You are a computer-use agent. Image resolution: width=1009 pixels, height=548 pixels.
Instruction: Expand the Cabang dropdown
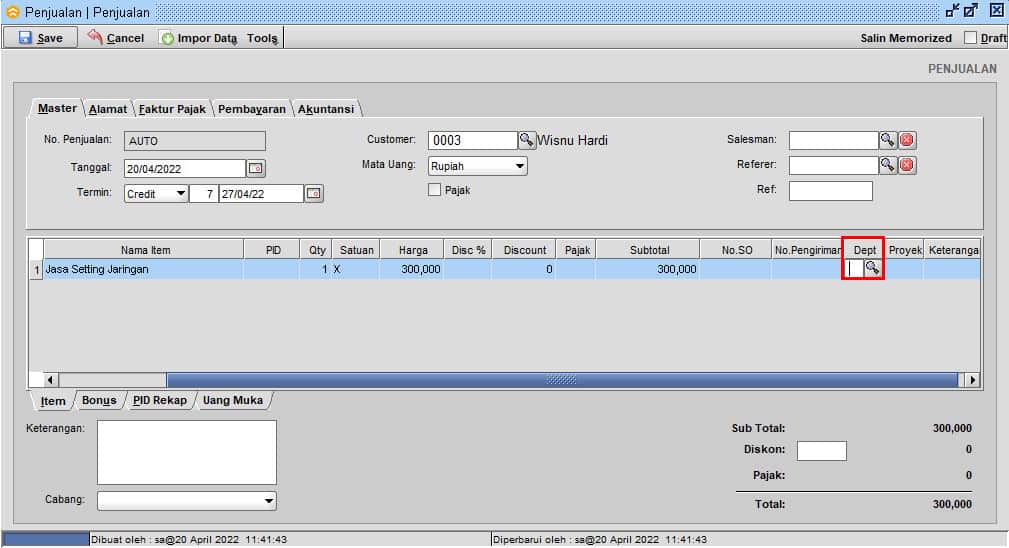pyautogui.click(x=268, y=501)
